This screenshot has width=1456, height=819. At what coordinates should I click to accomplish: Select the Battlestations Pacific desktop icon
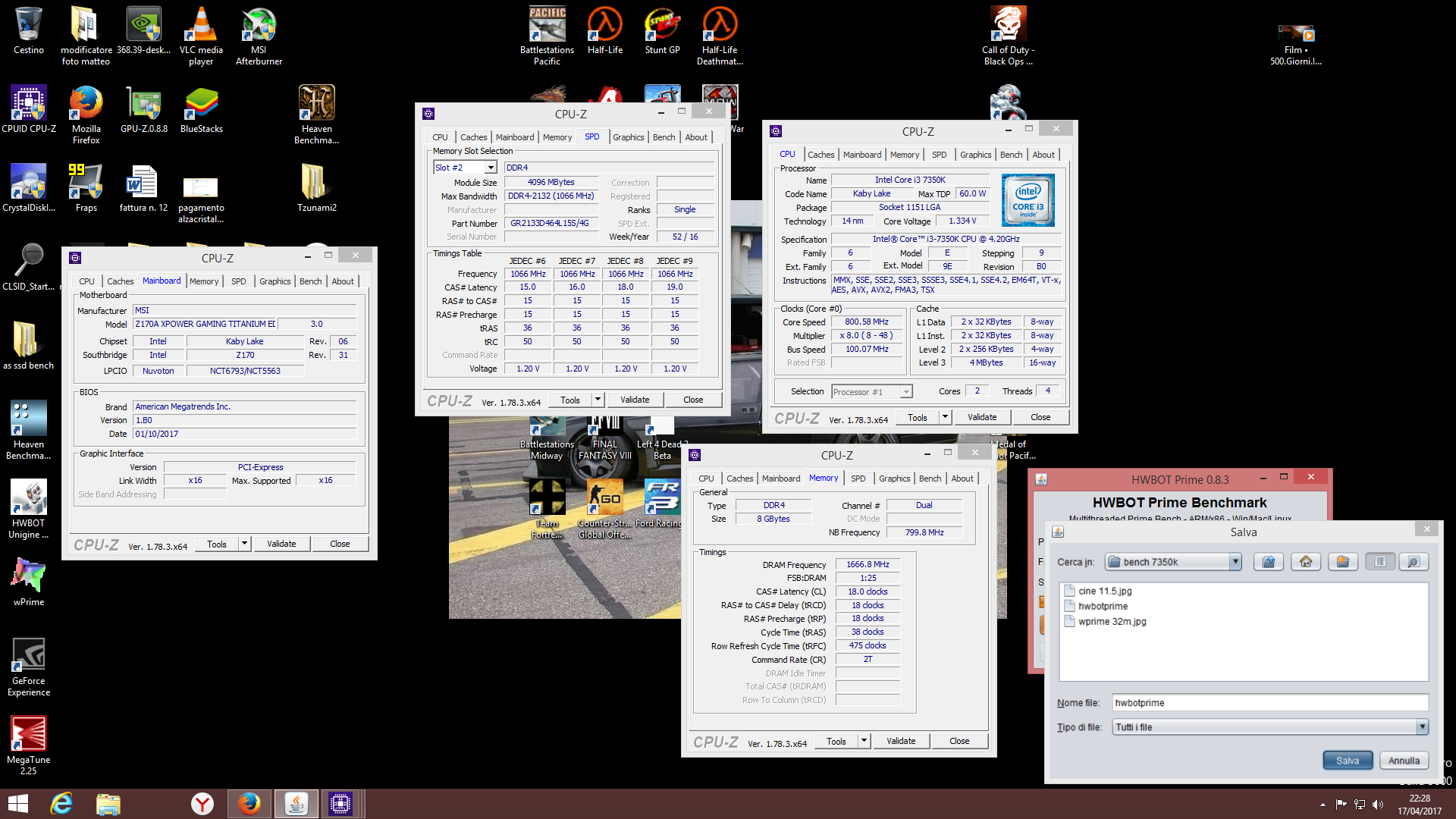[548, 36]
